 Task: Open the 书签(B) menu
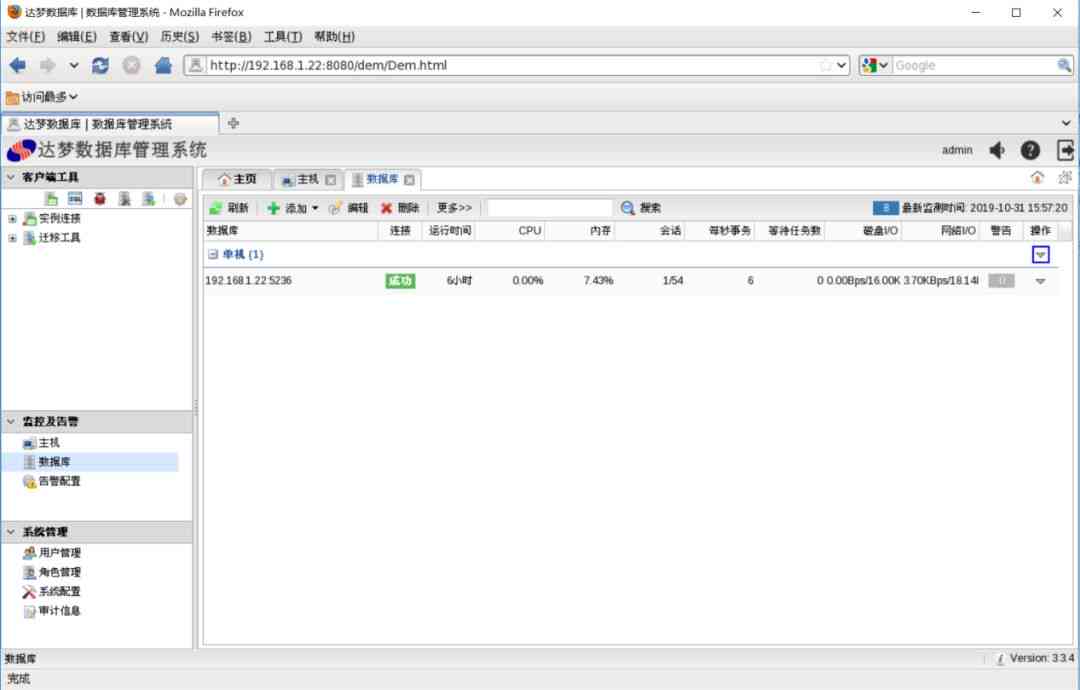pyautogui.click(x=231, y=36)
